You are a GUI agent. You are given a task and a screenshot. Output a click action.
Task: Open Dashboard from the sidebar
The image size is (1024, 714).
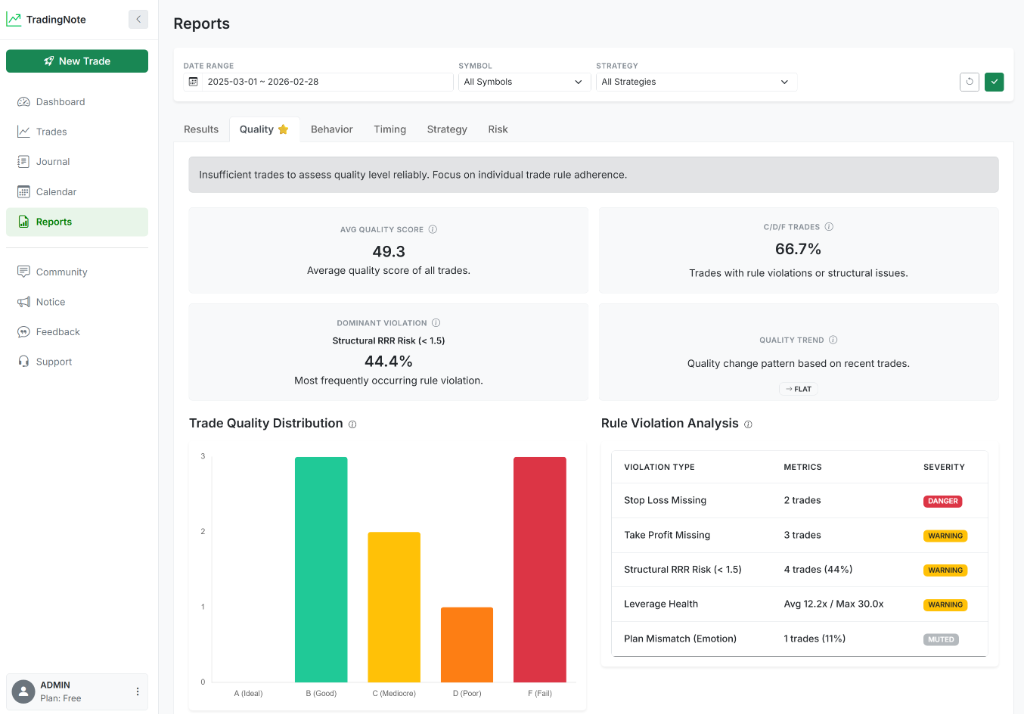click(77, 102)
